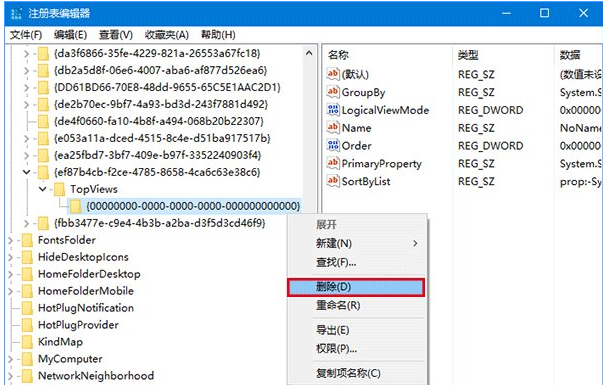Open the 新建(N) submenu

356,243
